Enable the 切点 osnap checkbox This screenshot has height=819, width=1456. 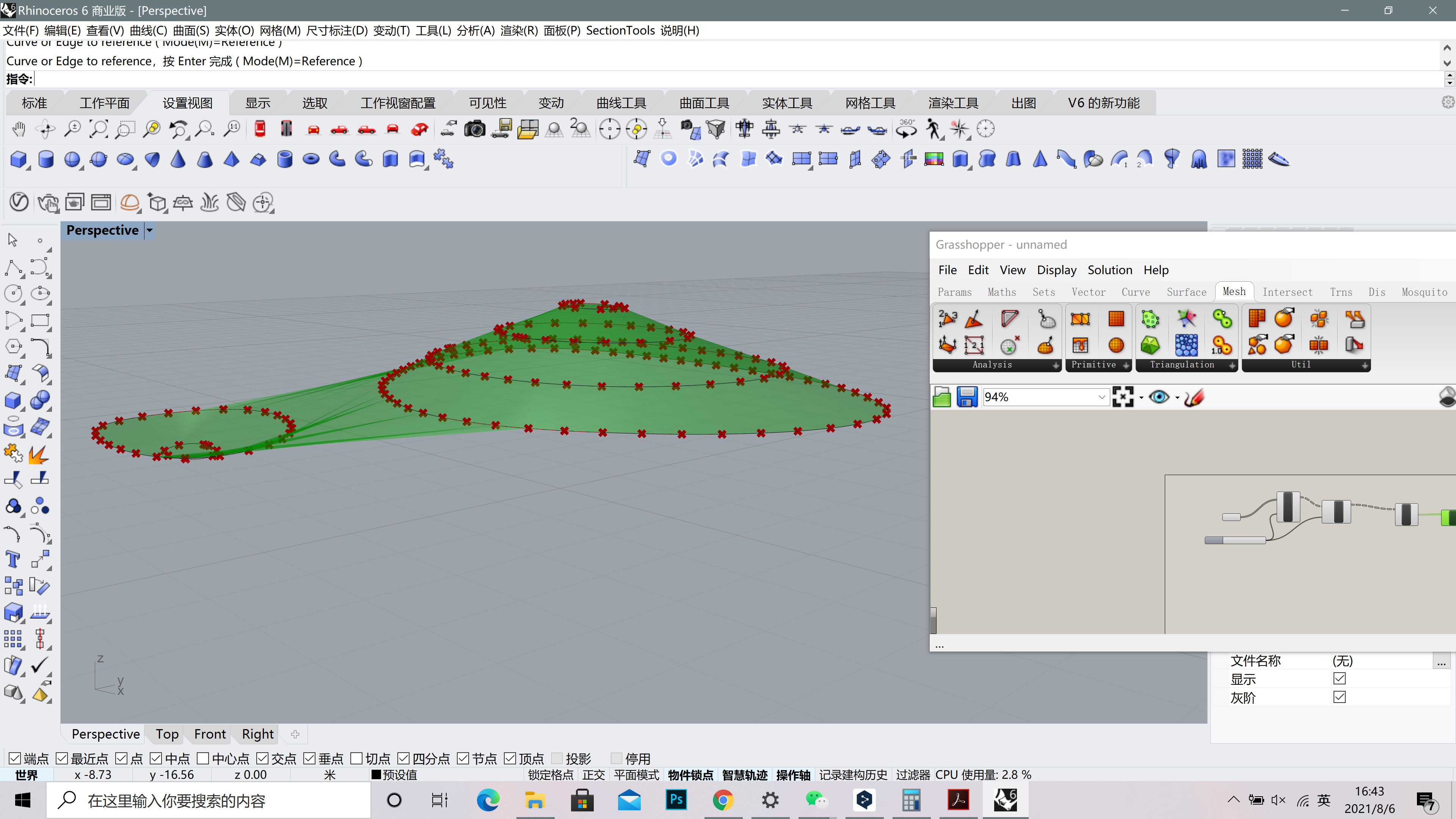pos(356,758)
